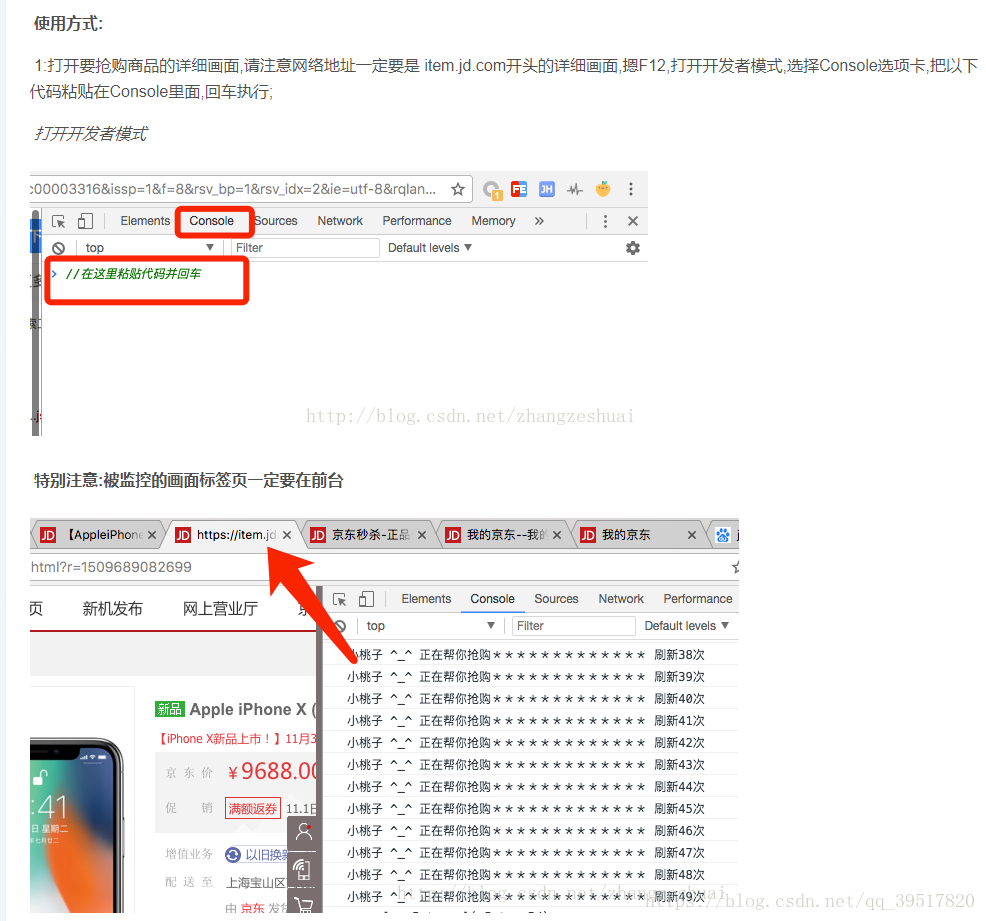This screenshot has height=921, width=986.
Task: Switch to Console tab in lower DevTools
Action: [492, 599]
